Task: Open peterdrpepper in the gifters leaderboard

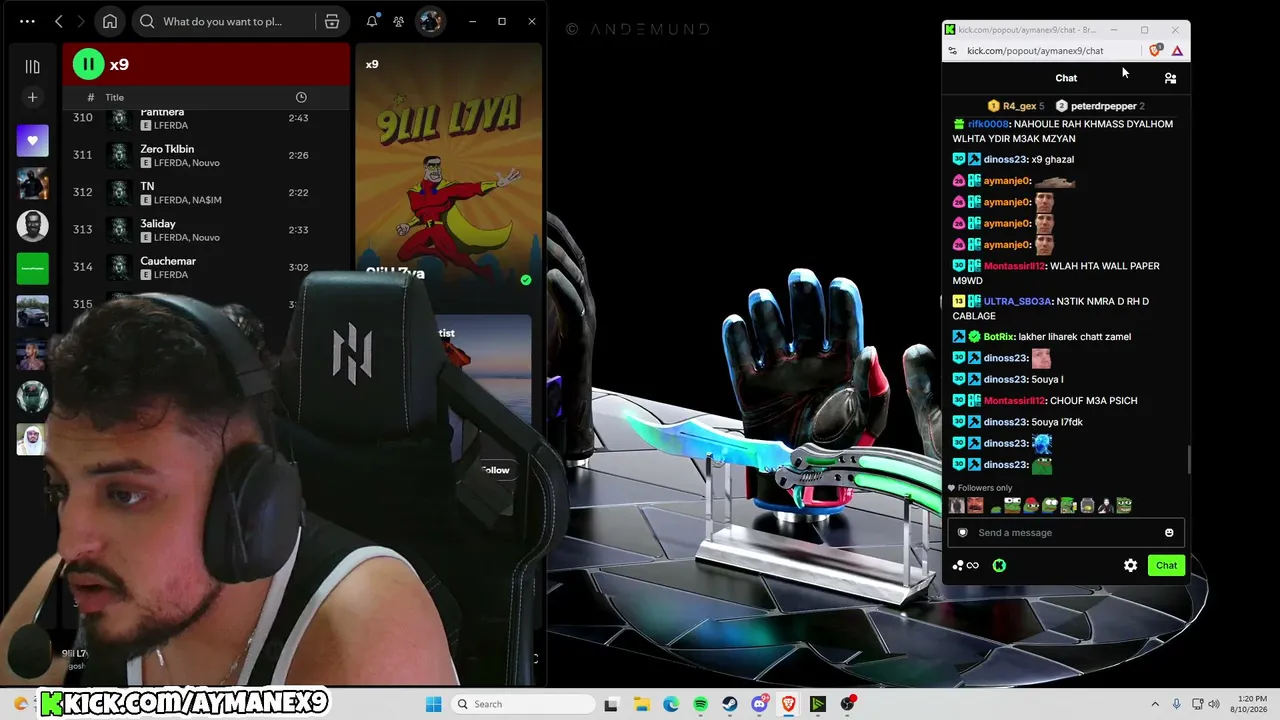Action: [1100, 106]
